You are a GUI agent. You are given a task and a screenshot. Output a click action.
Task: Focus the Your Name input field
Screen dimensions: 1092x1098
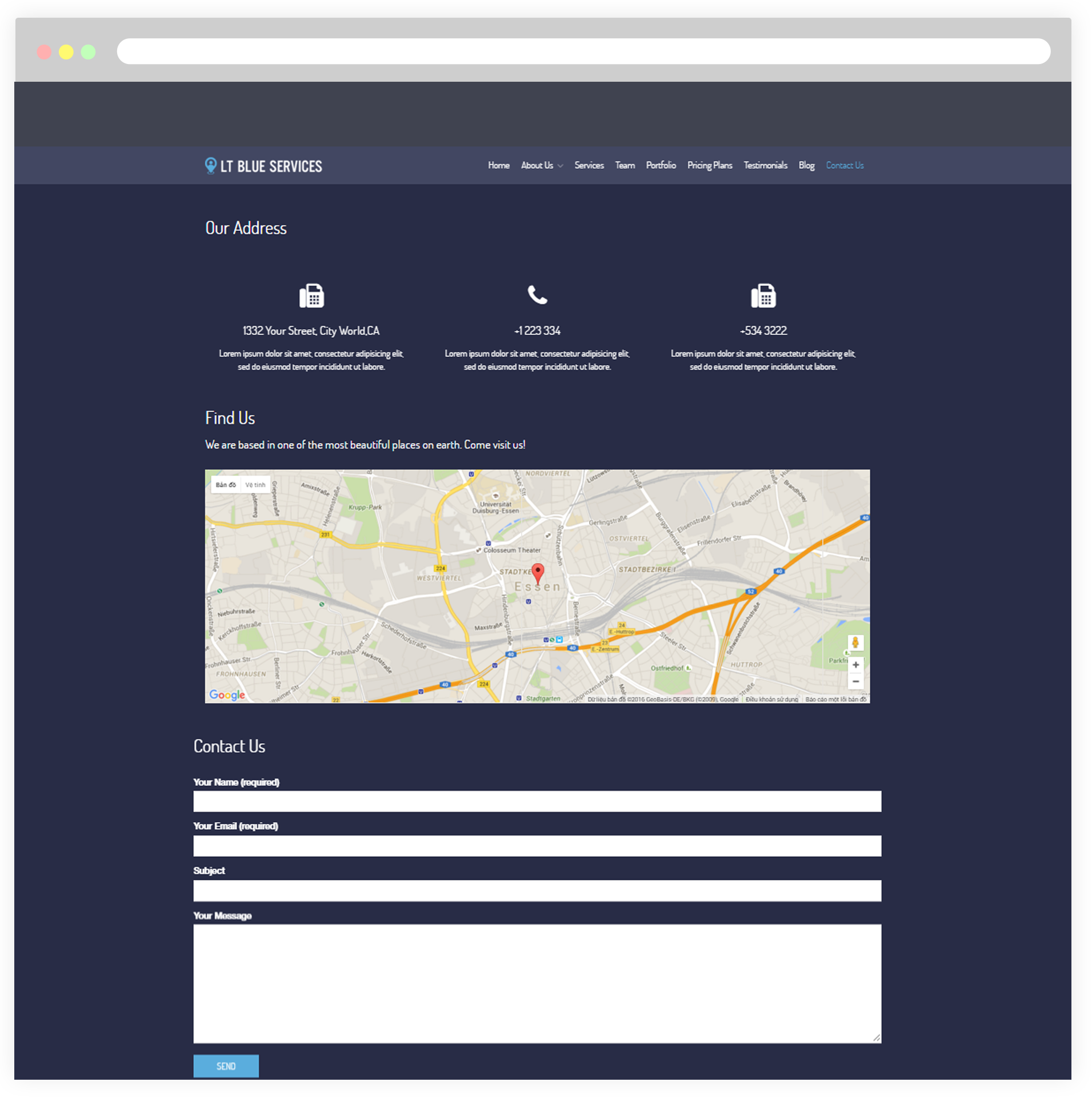[x=537, y=801]
